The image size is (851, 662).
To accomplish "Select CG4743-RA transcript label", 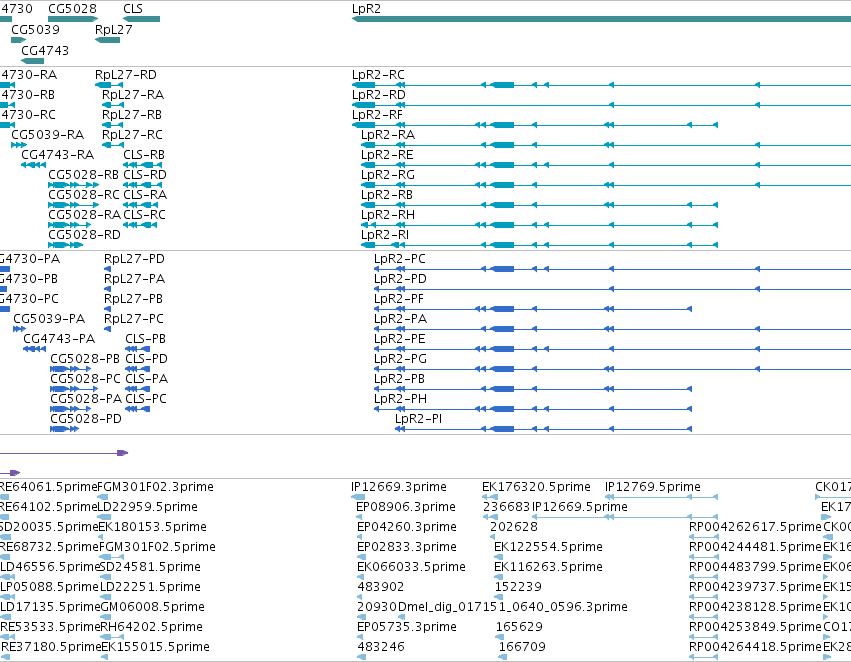I will 58,155.
